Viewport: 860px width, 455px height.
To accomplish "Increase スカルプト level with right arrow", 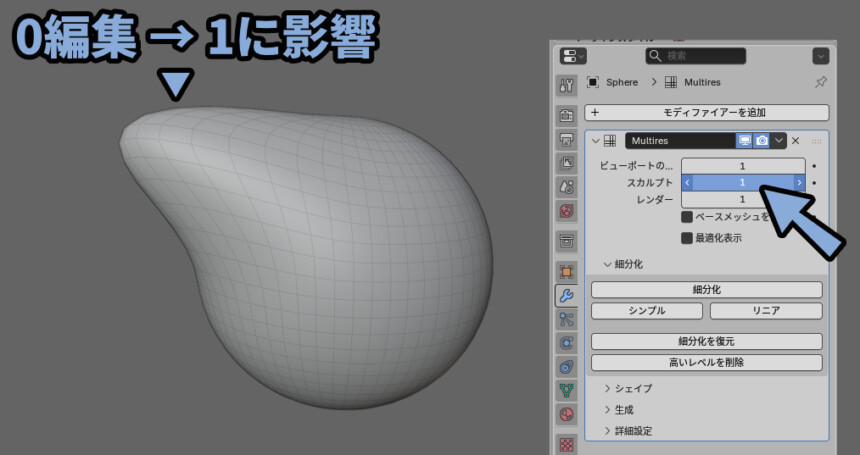I will pos(798,183).
